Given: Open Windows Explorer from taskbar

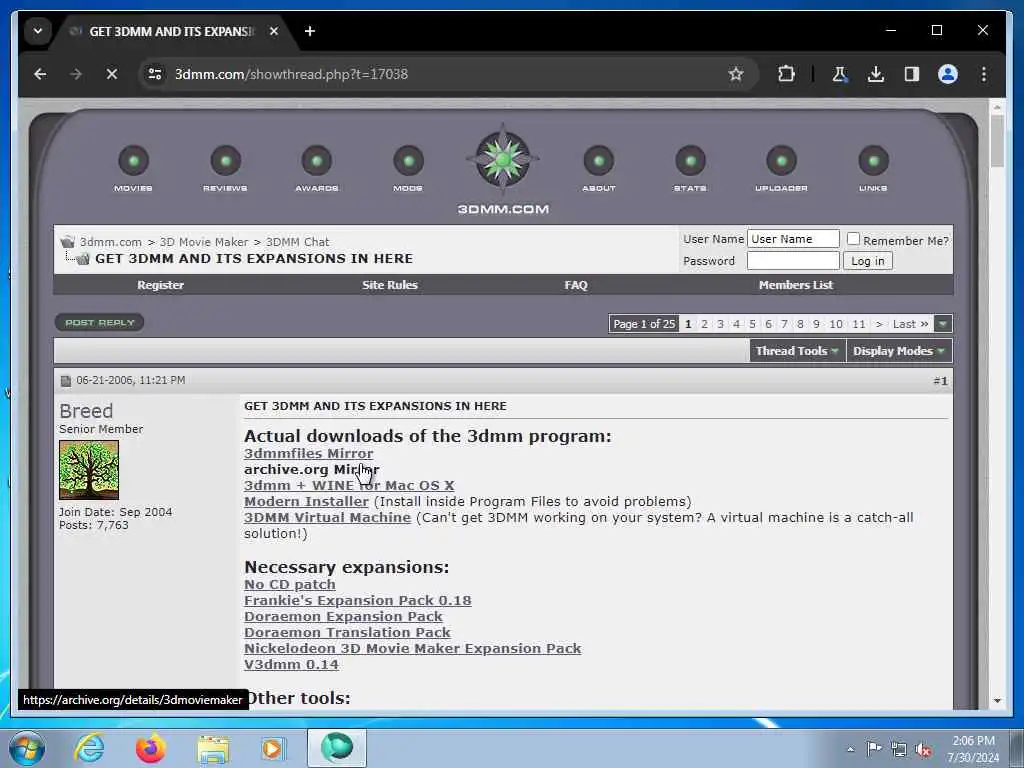Looking at the screenshot, I should (213, 750).
